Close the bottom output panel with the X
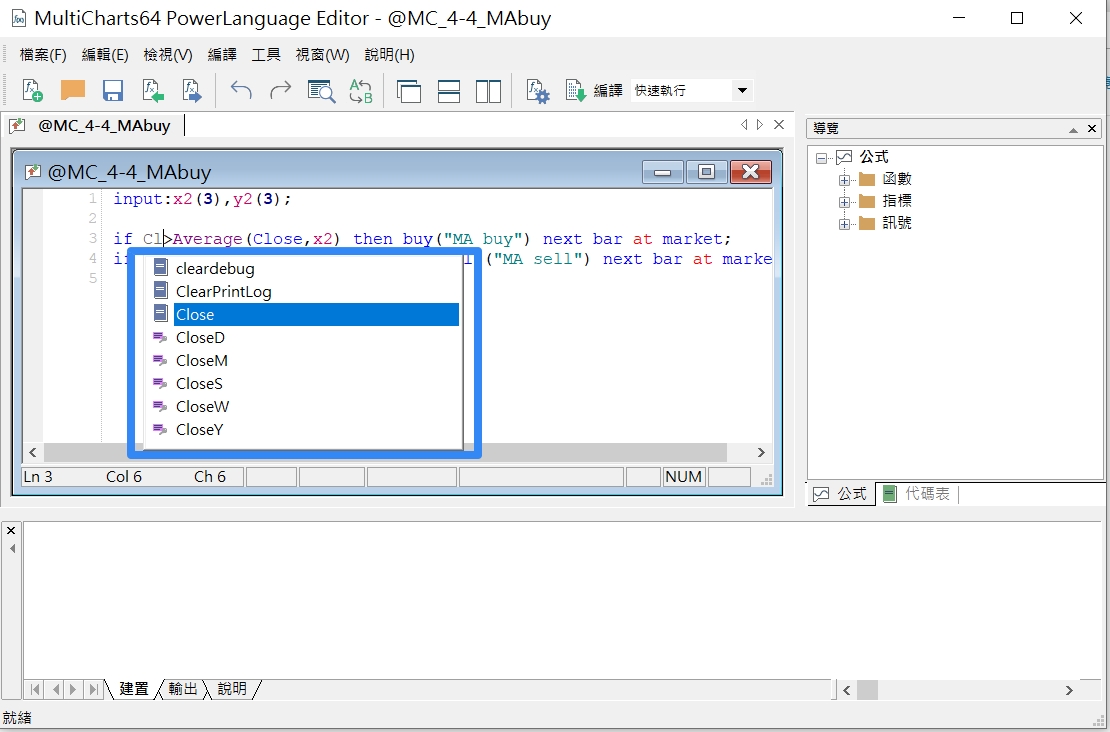The width and height of the screenshot is (1110, 732). (11, 530)
